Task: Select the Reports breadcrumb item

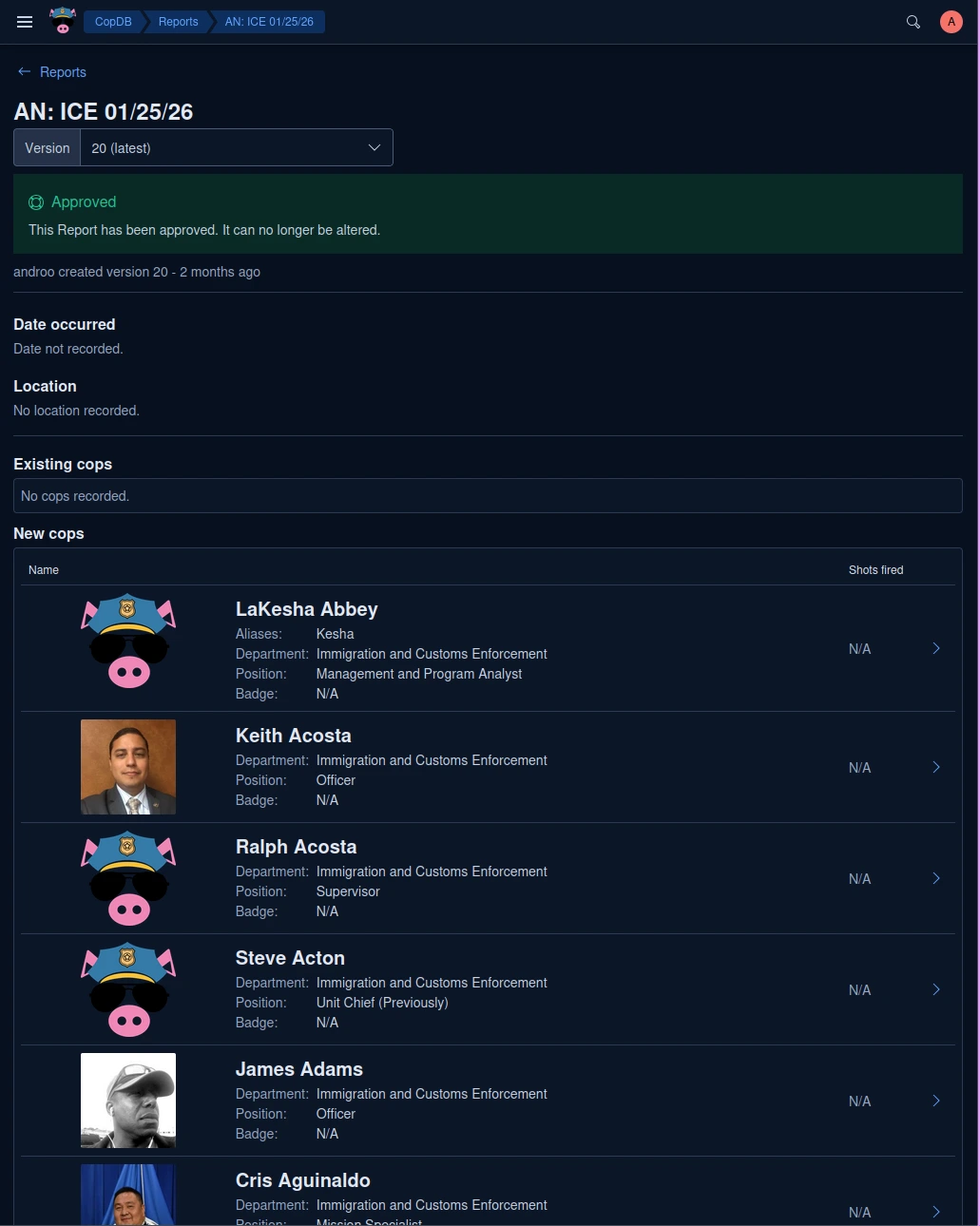Action: (x=178, y=21)
